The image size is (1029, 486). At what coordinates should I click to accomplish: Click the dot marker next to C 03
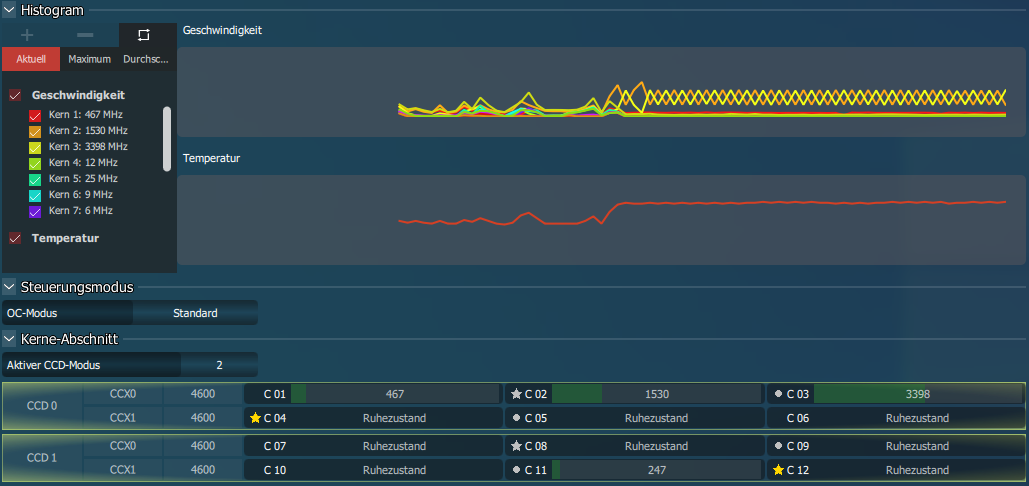tap(778, 394)
